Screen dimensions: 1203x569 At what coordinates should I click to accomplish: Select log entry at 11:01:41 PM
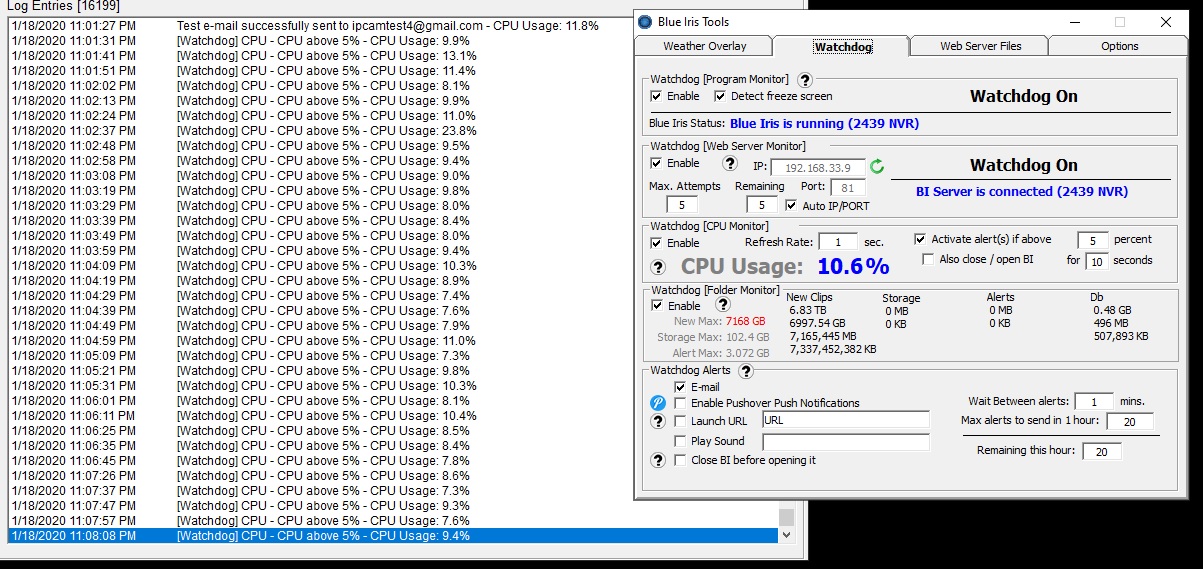(392, 56)
